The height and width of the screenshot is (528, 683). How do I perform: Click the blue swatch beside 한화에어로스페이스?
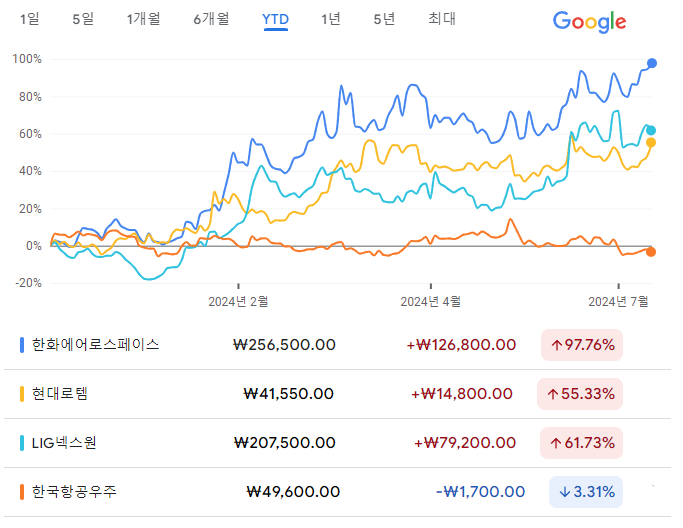coord(22,345)
